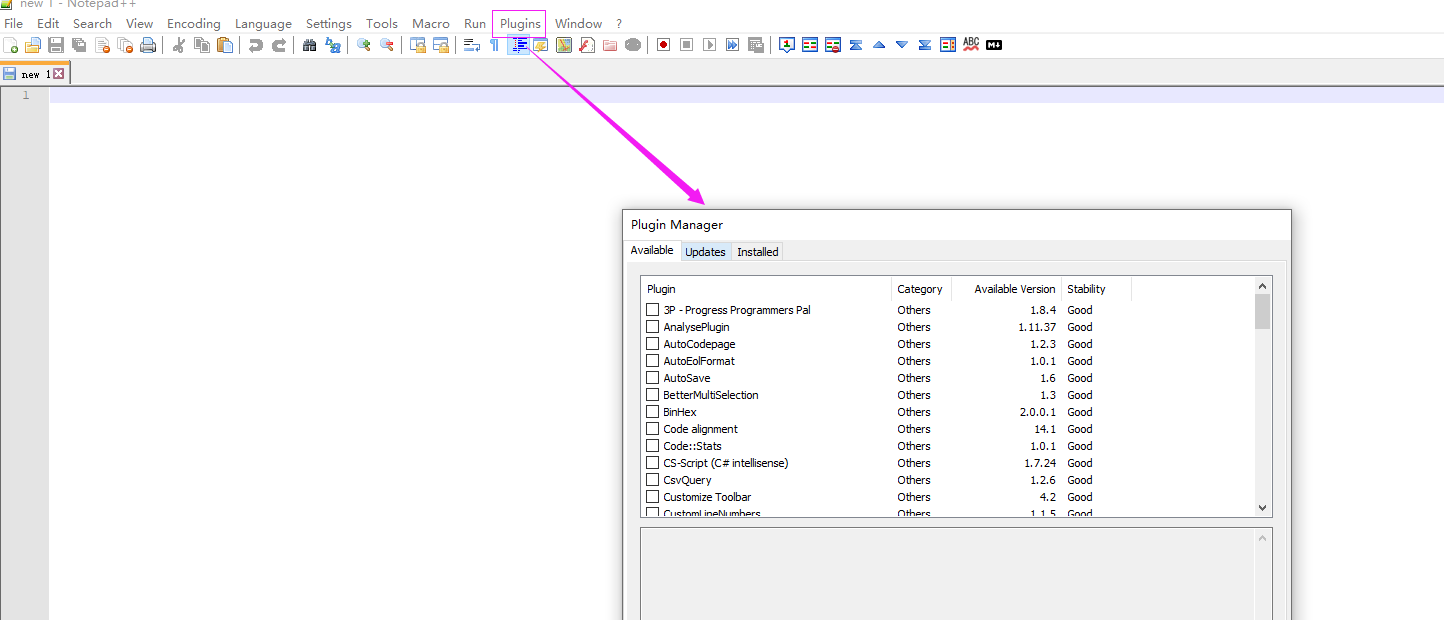Open the Language menu
The height and width of the screenshot is (620, 1444).
point(263,23)
